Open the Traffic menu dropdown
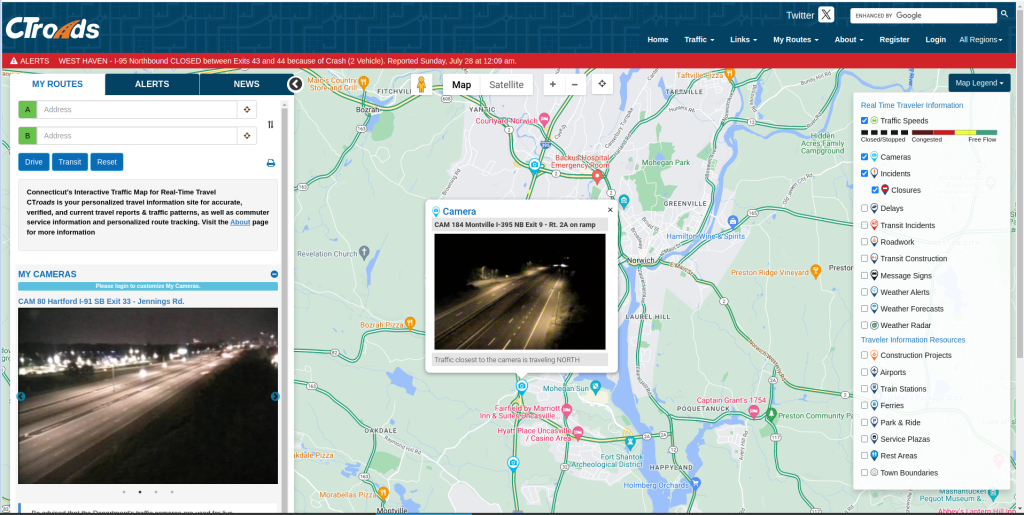Image resolution: width=1024 pixels, height=515 pixels. (699, 40)
